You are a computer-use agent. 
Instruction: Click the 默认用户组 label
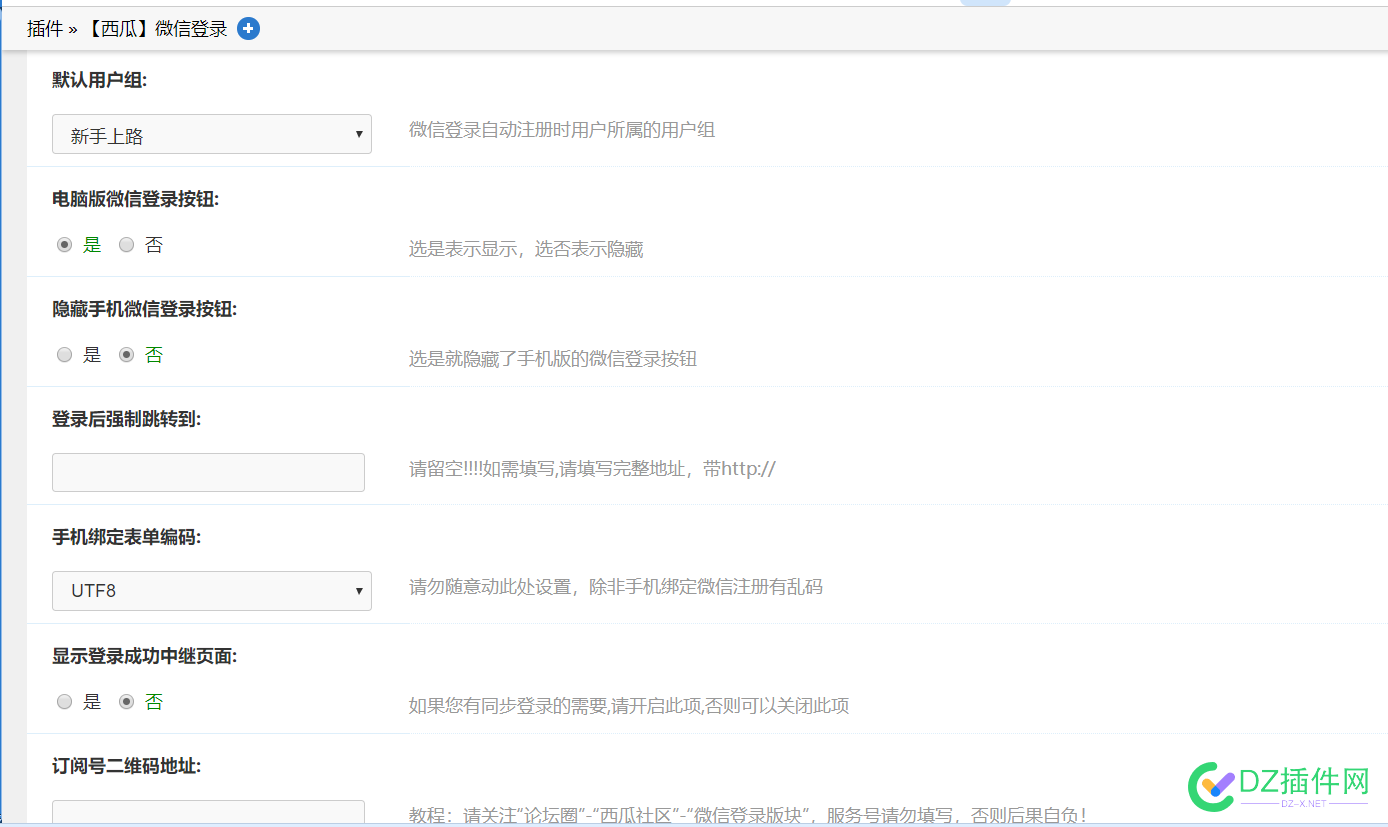click(x=100, y=80)
